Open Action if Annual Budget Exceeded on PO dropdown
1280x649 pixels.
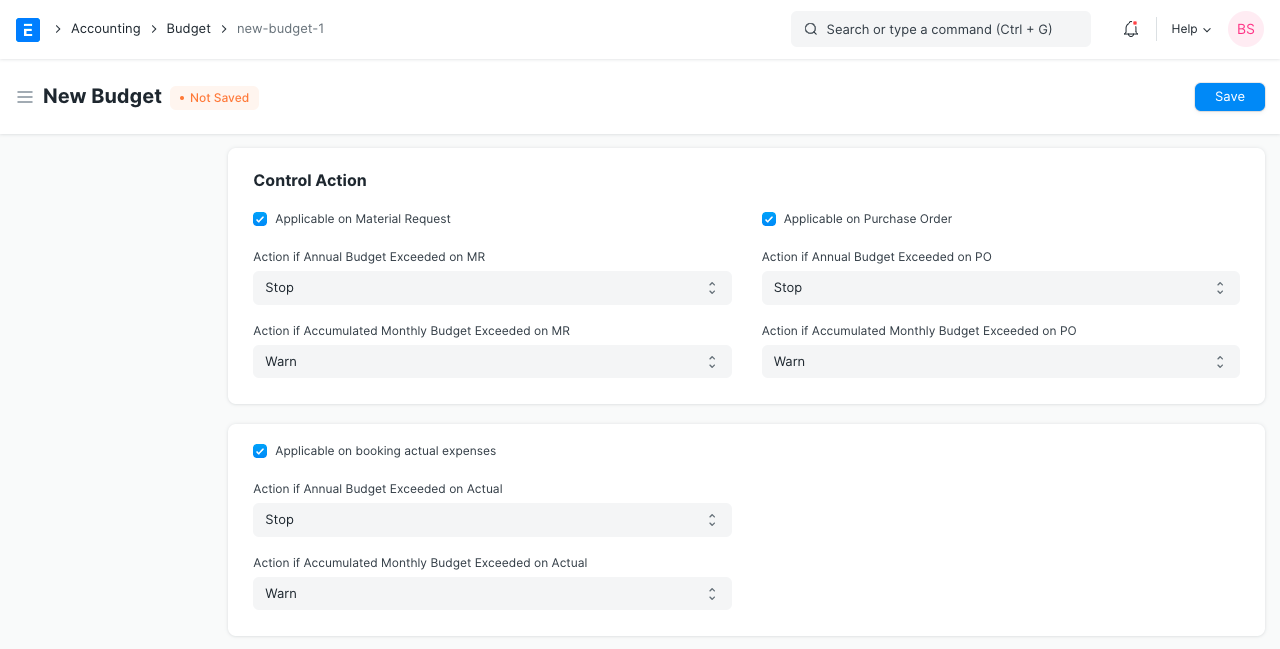tap(1000, 288)
